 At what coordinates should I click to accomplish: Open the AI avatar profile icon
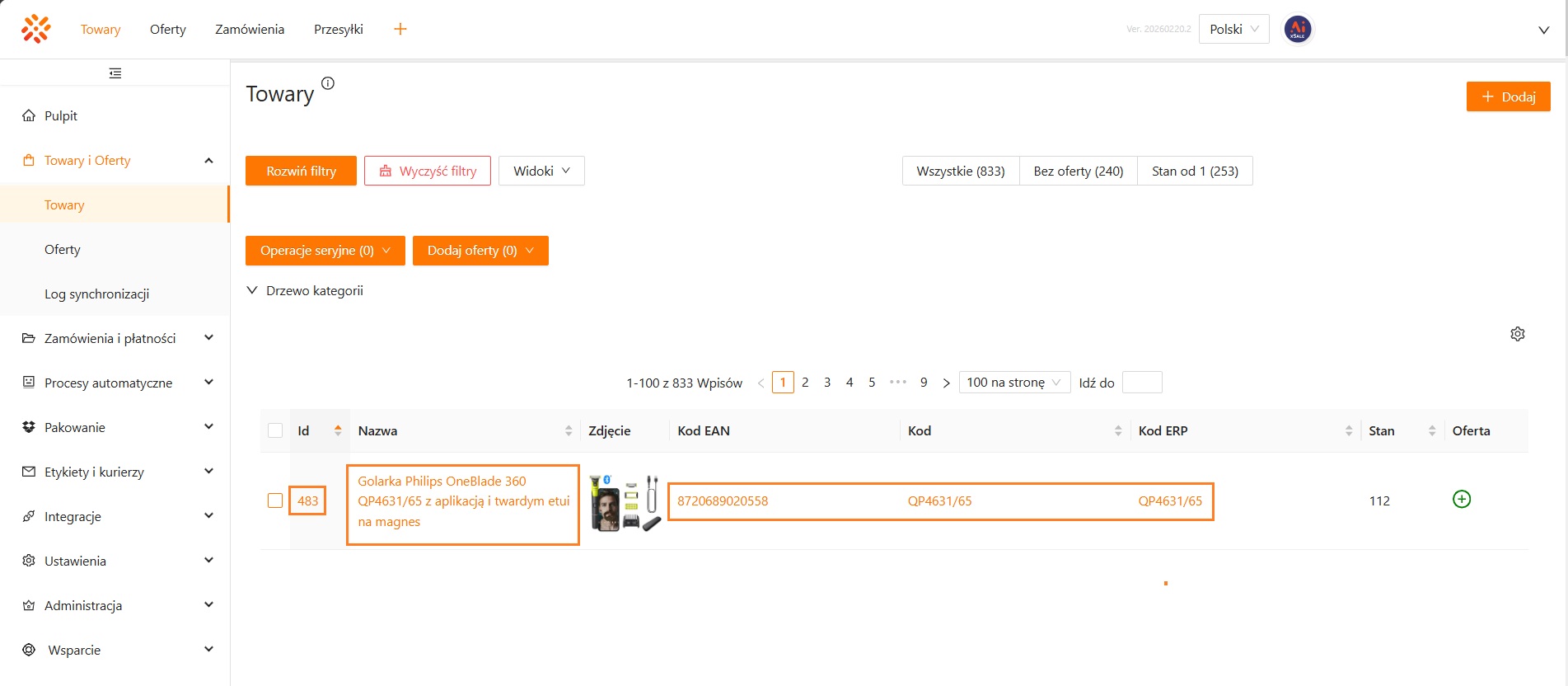[x=1297, y=29]
